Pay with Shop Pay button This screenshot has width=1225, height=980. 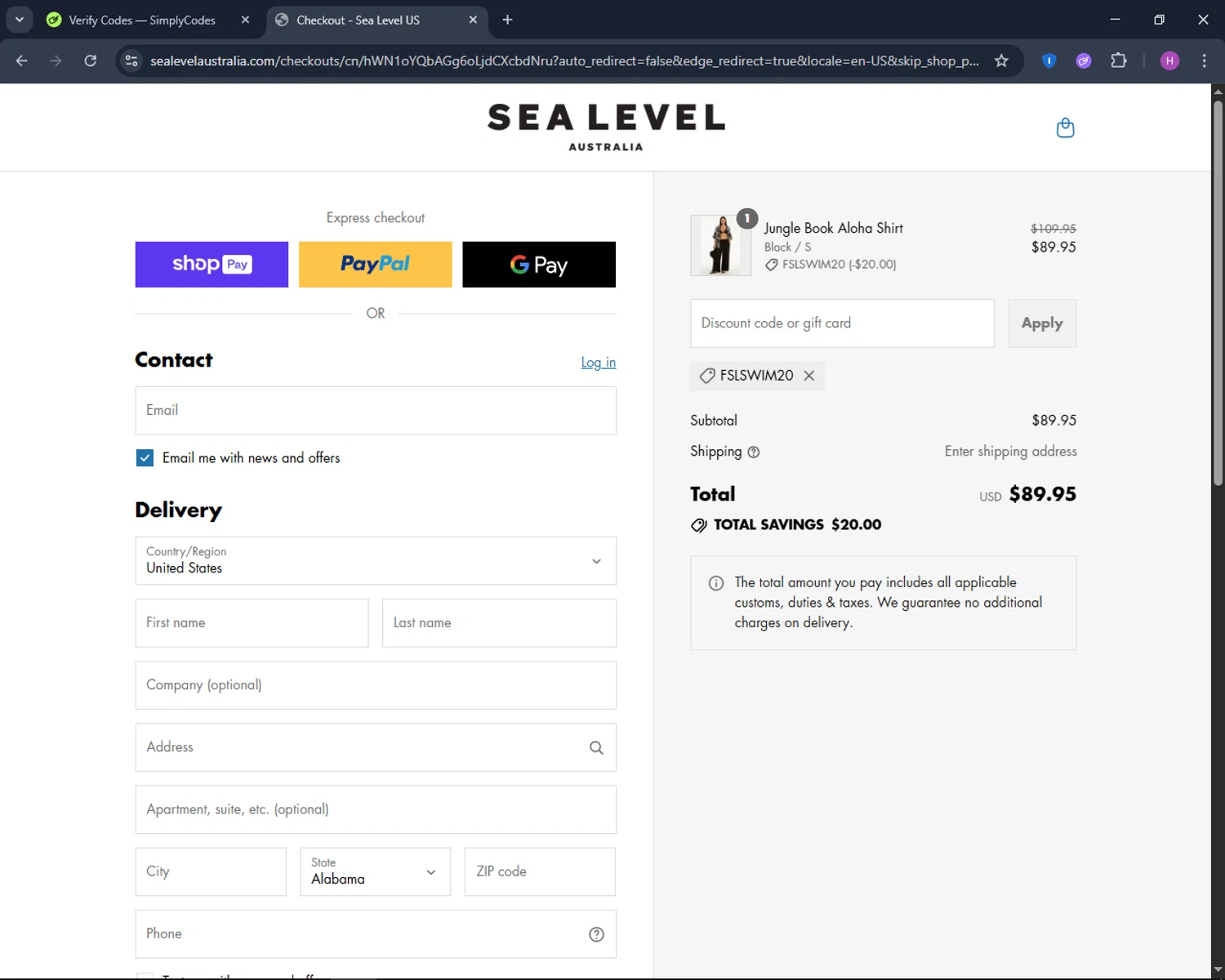click(x=212, y=265)
